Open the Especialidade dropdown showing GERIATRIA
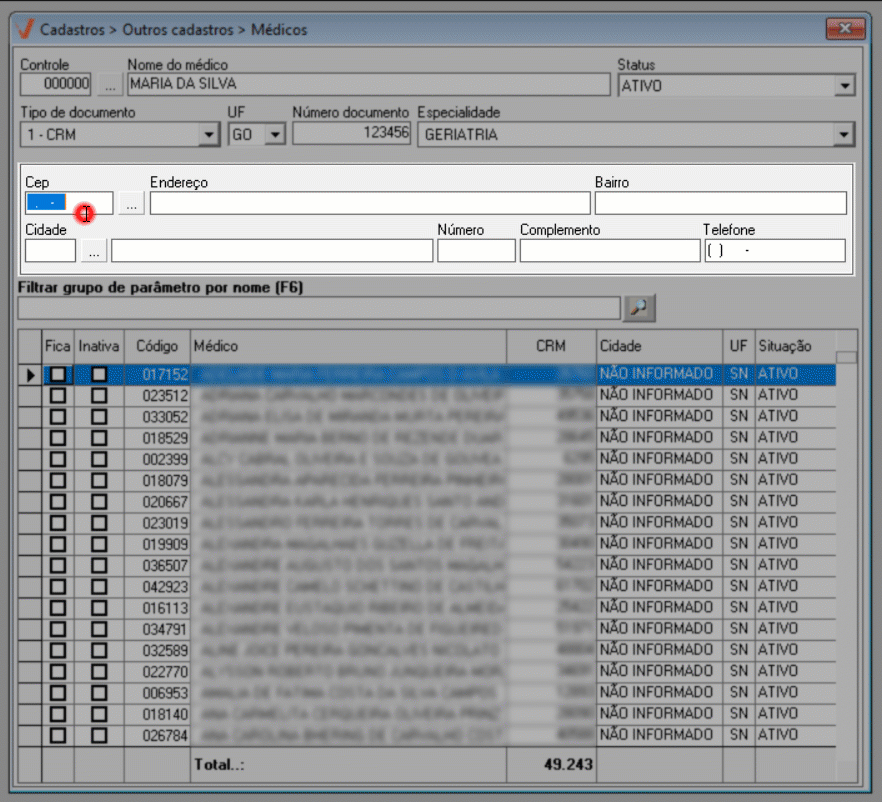This screenshot has width=882, height=802. tap(846, 134)
